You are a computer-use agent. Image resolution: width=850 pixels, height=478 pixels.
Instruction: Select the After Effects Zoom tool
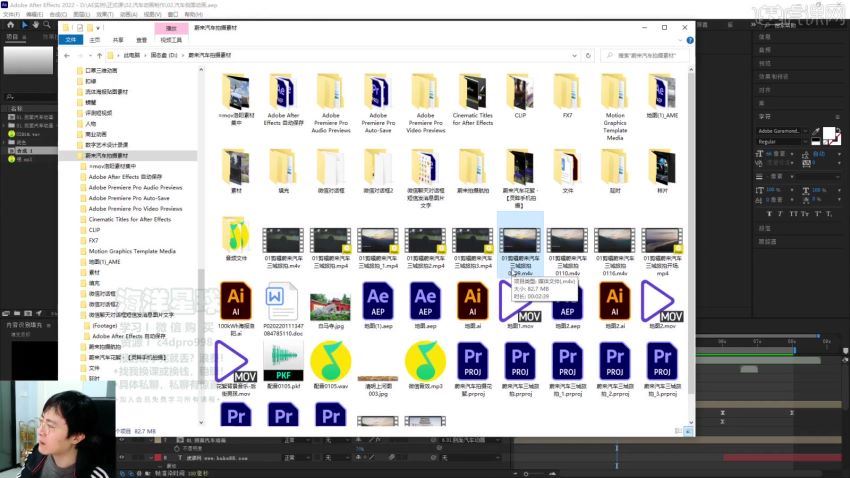pyautogui.click(x=47, y=25)
